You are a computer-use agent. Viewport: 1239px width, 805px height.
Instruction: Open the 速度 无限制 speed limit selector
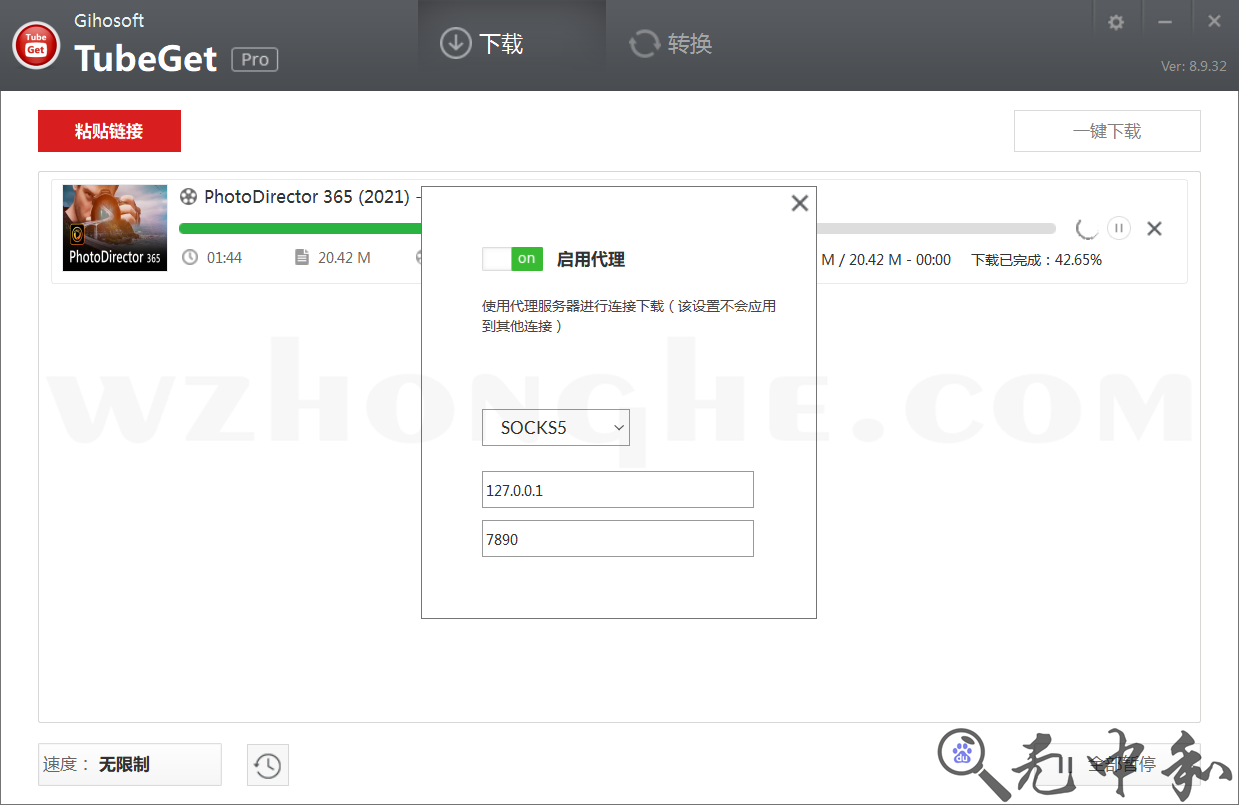[129, 765]
